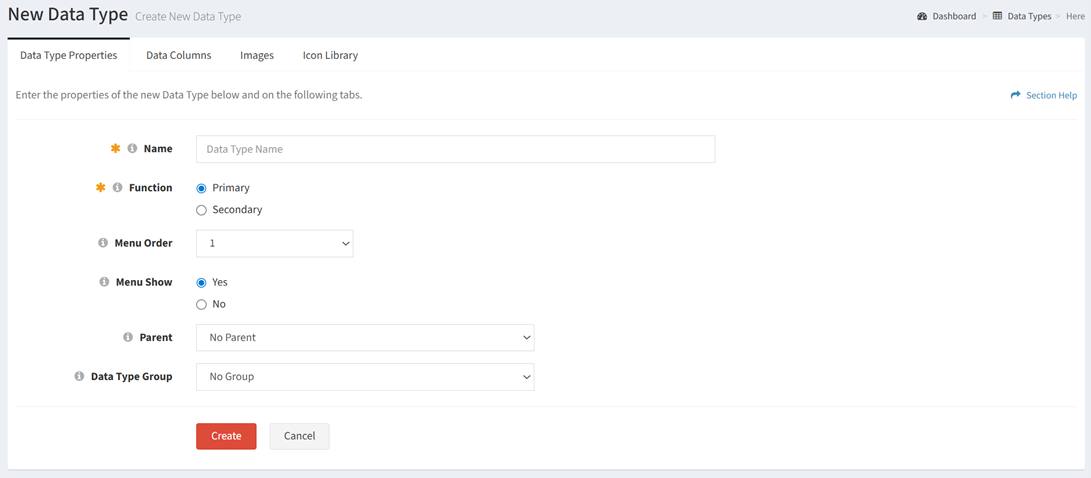Switch to the Data Columns tab
The image size is (1091, 478).
pyautogui.click(x=179, y=55)
